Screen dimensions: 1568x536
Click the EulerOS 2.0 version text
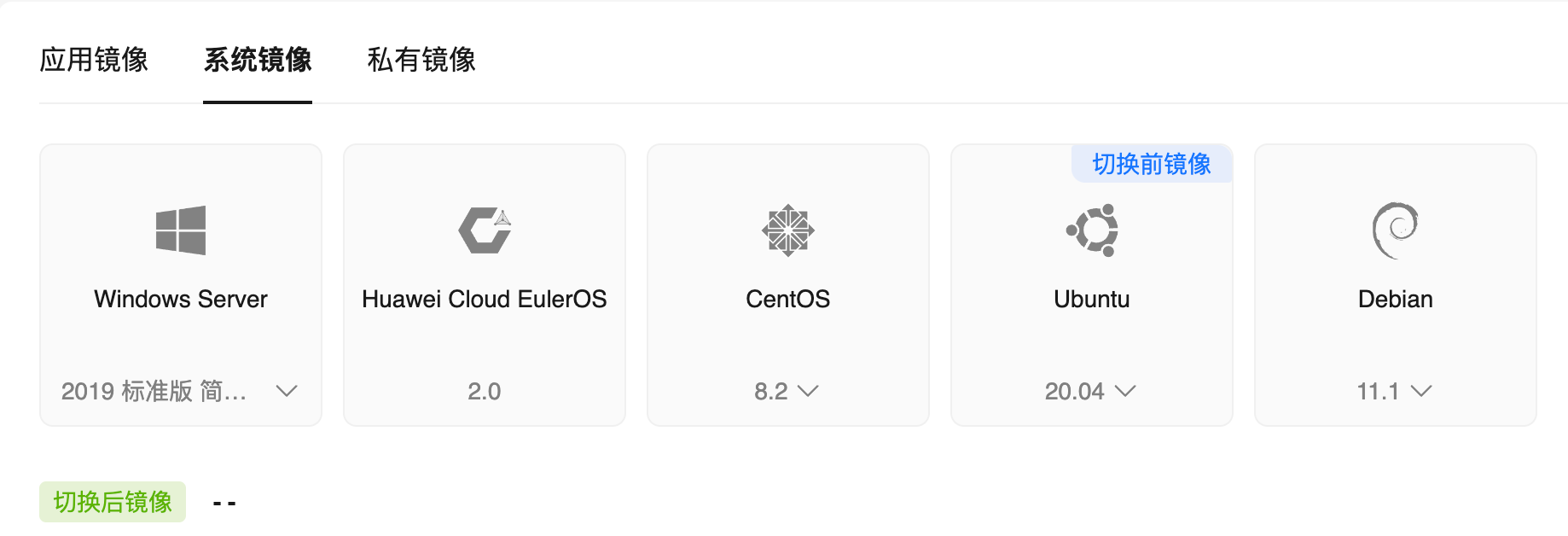[485, 391]
